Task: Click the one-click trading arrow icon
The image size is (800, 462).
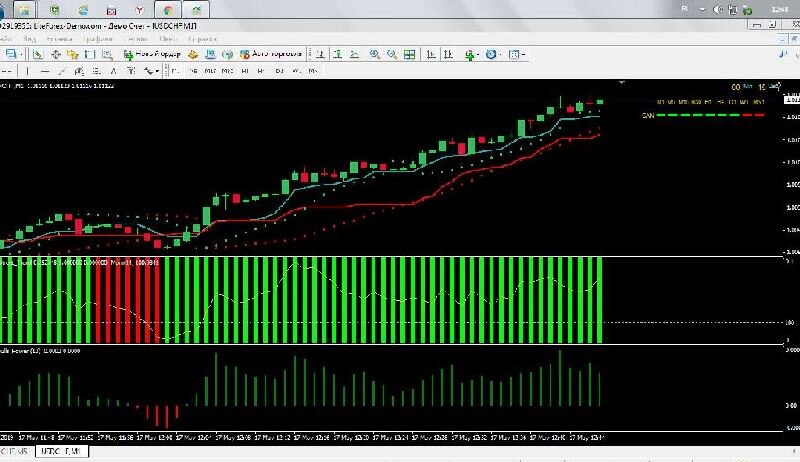Action: tap(776, 86)
